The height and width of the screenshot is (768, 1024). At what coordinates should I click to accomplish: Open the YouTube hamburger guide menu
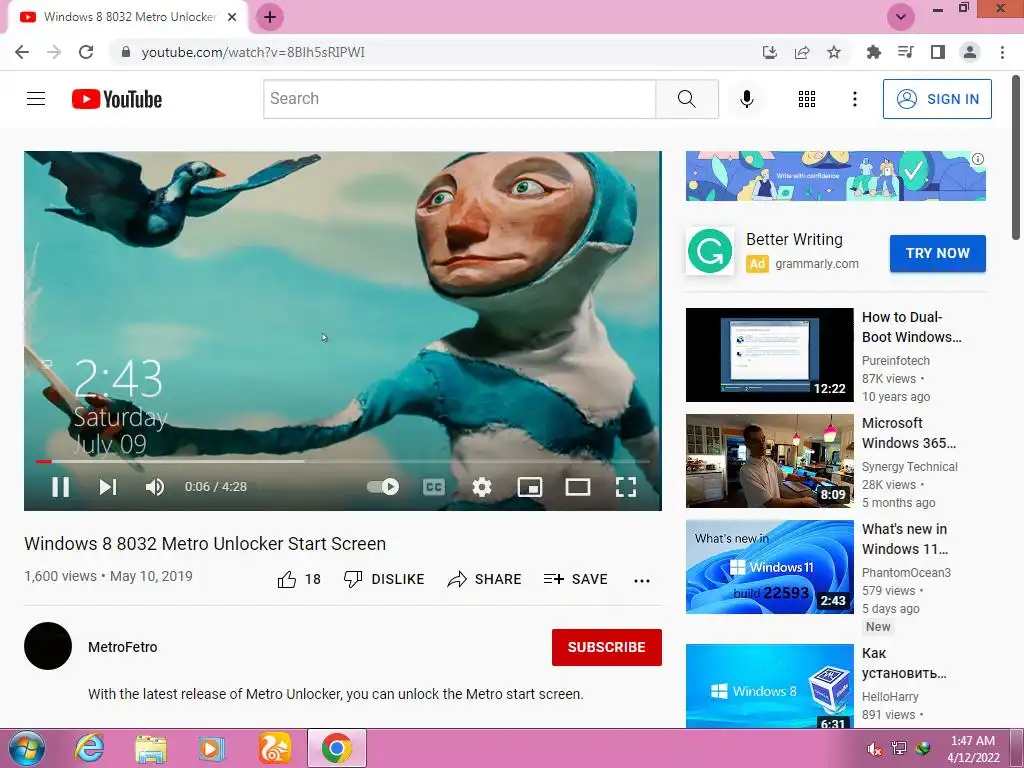36,99
